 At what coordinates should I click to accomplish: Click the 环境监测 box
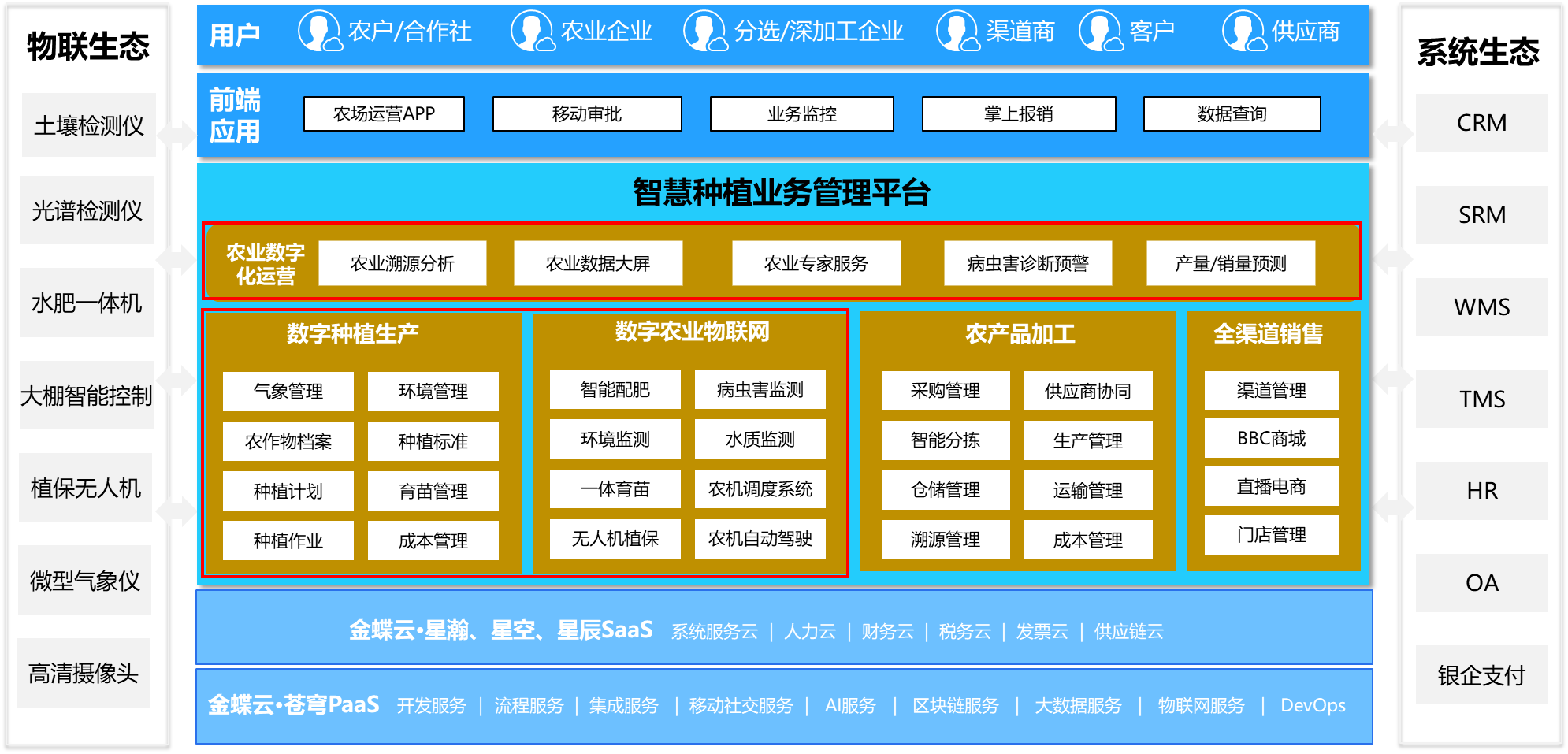[615, 439]
